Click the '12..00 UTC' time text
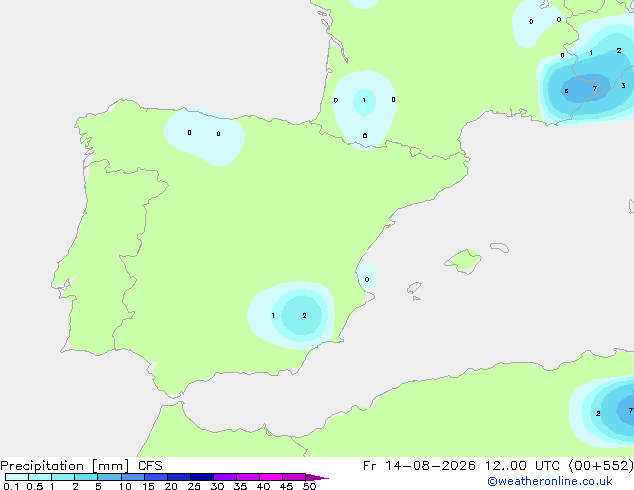This screenshot has height=490, width=634. pos(522,466)
